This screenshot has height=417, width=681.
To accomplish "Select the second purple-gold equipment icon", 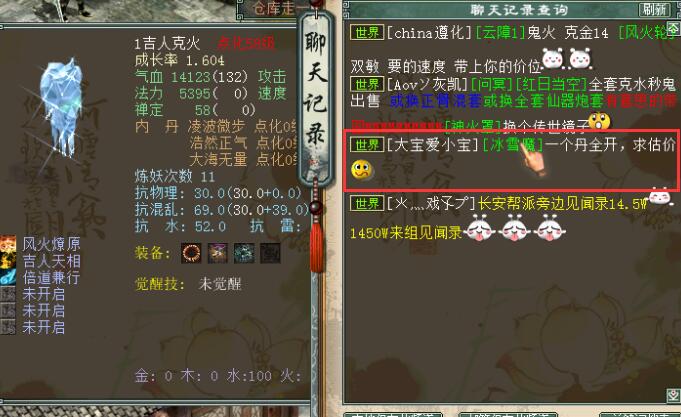I will 218,253.
